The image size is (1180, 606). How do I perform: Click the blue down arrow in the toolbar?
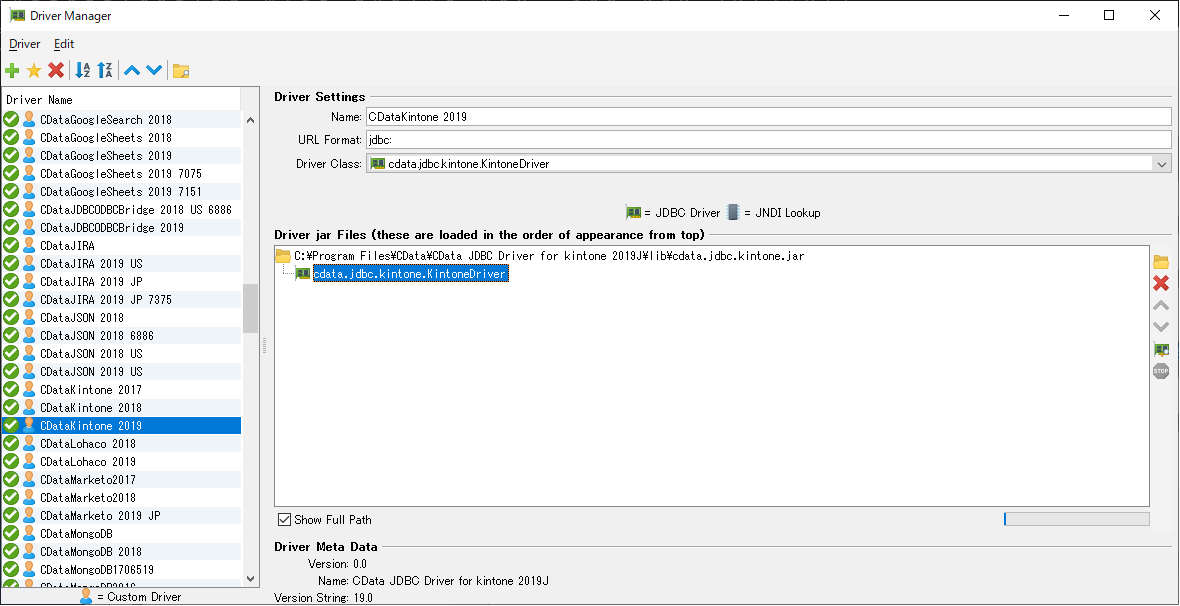(x=154, y=71)
